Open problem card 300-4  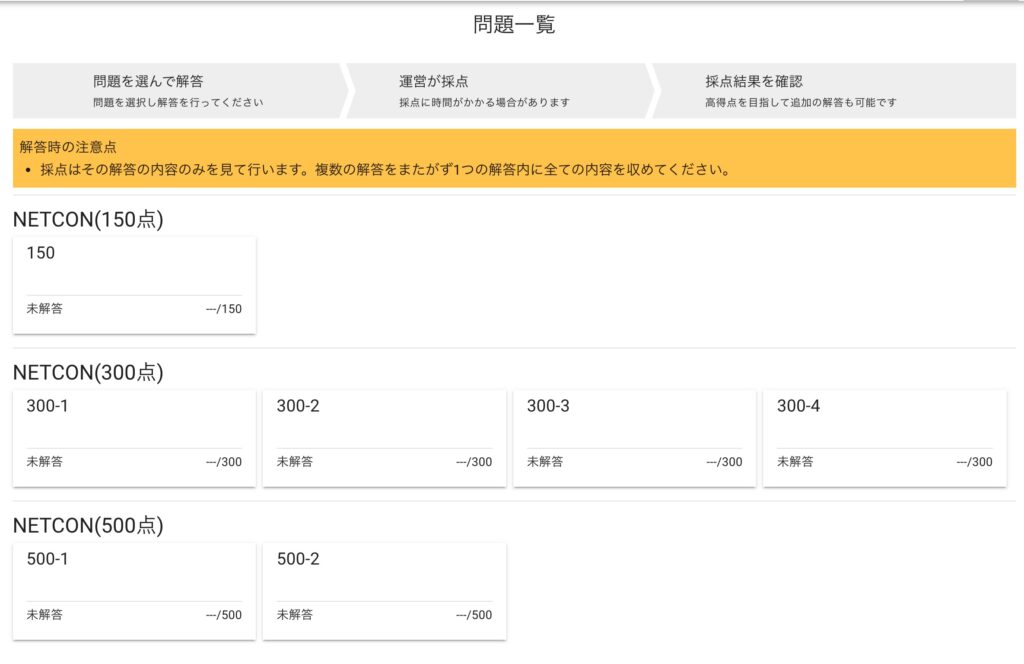click(885, 438)
